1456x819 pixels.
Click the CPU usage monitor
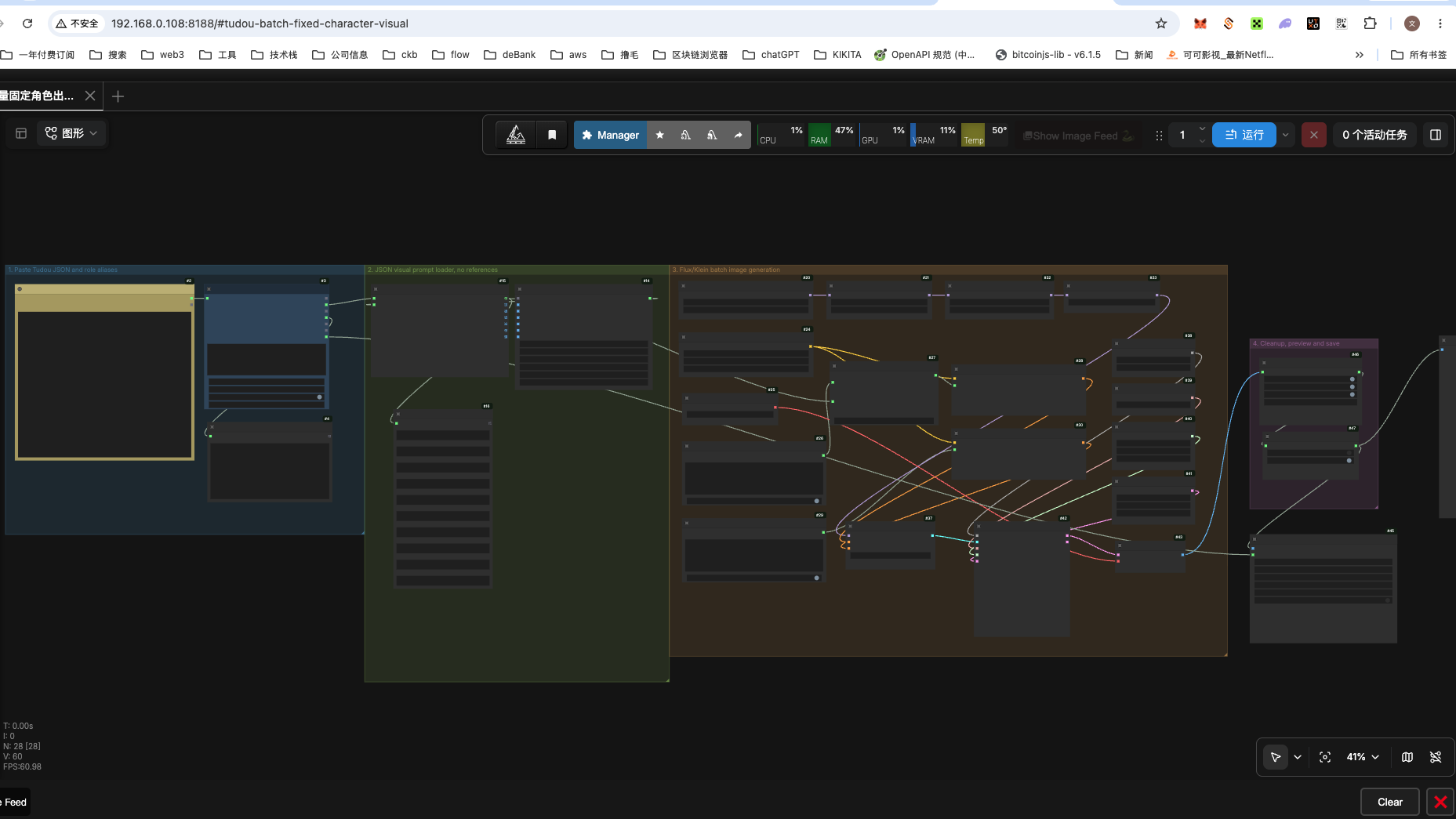[781, 135]
